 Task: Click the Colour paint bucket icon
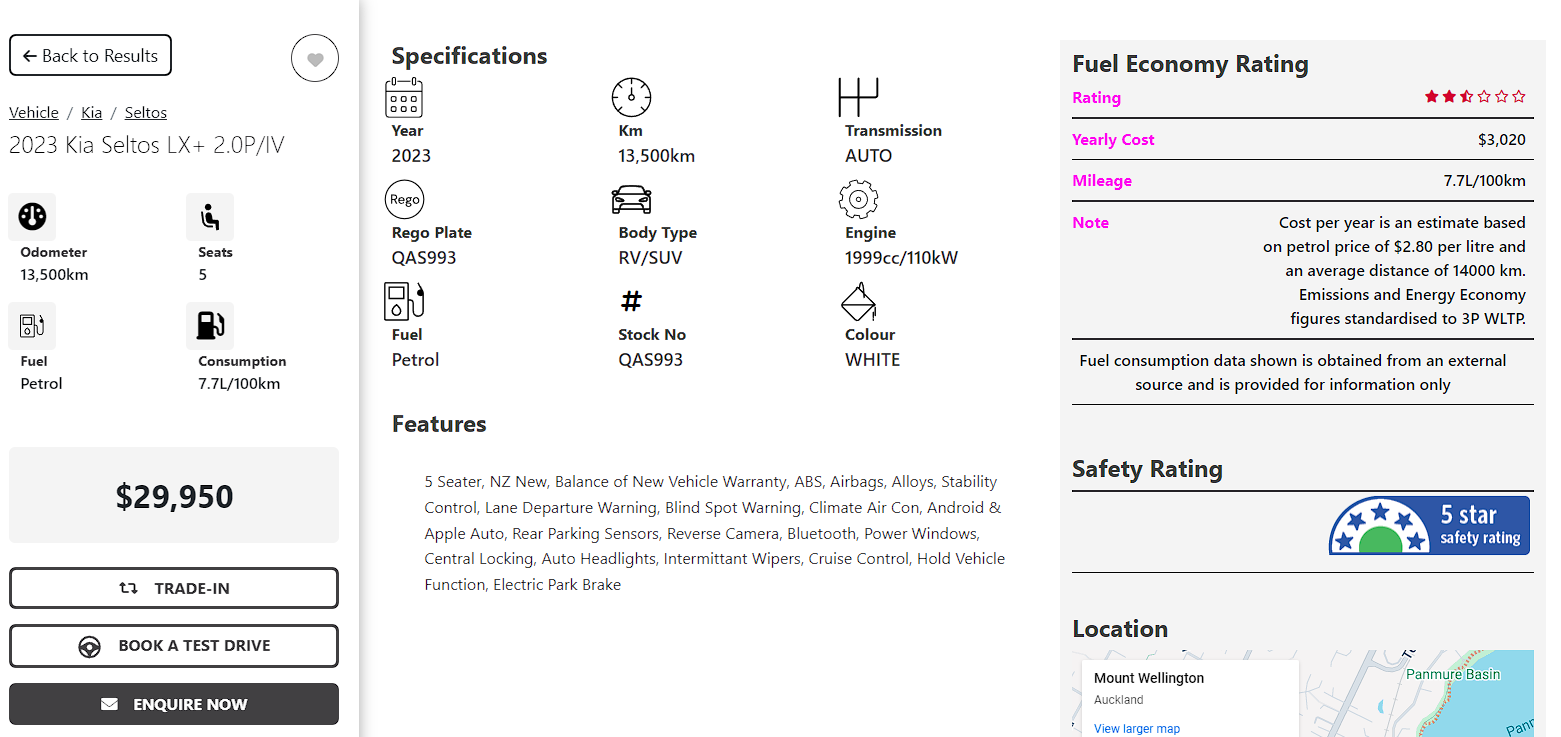point(858,301)
